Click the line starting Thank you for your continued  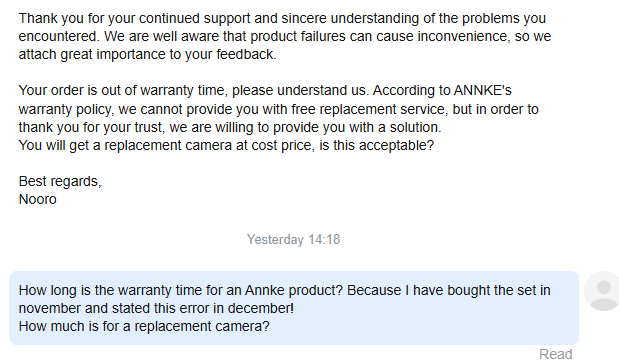(282, 18)
